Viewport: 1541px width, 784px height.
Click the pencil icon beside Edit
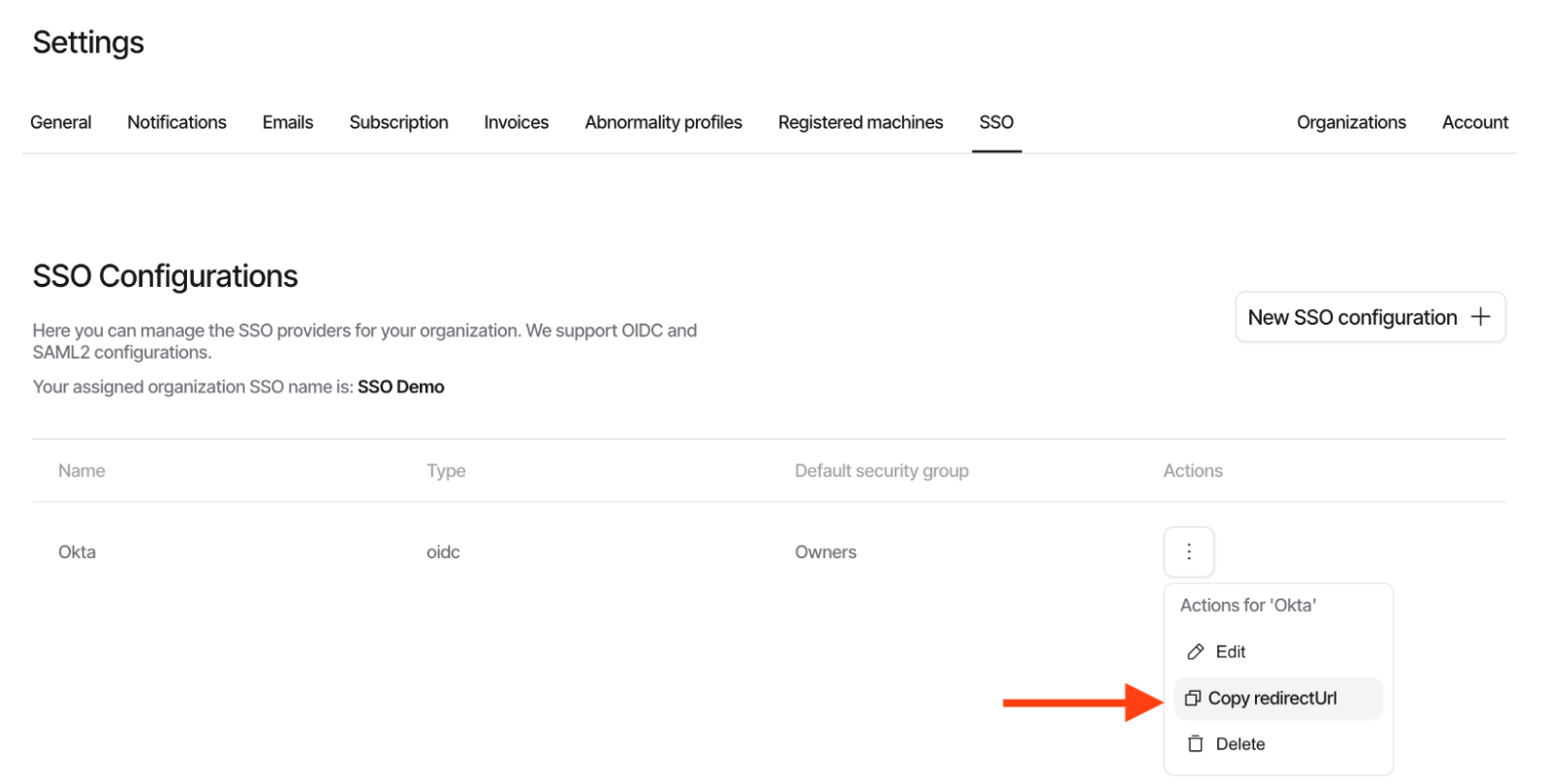click(x=1195, y=652)
